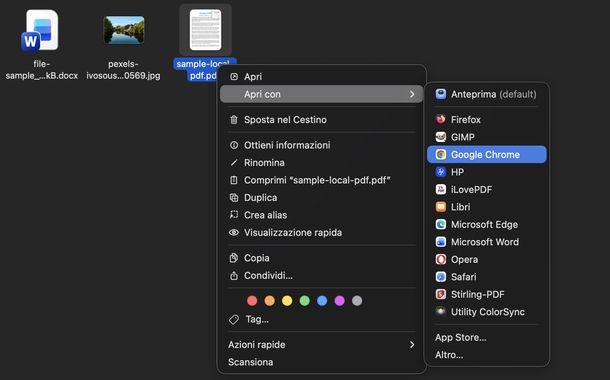
Task: Expand the Azioni rapide submenu arrow
Action: point(412,345)
